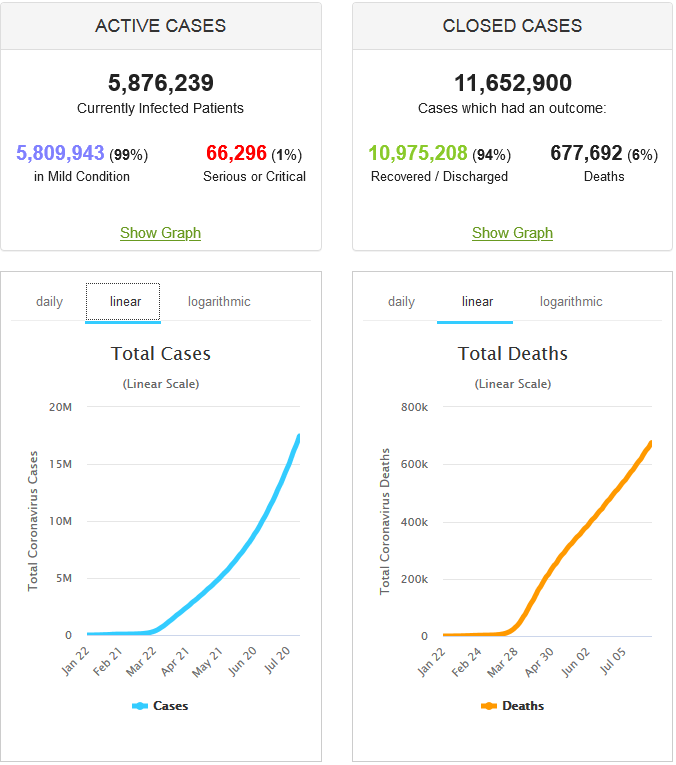Screen dimensions: 676x765
Task: Toggle the Deaths legend item
Action: 512,705
